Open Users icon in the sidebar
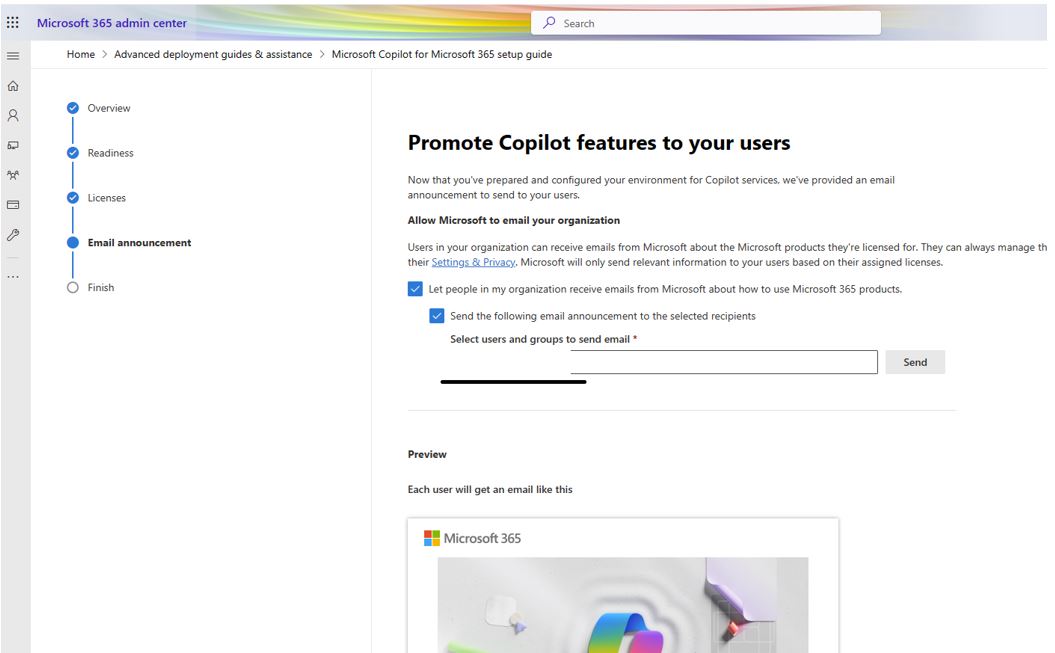 (x=13, y=115)
